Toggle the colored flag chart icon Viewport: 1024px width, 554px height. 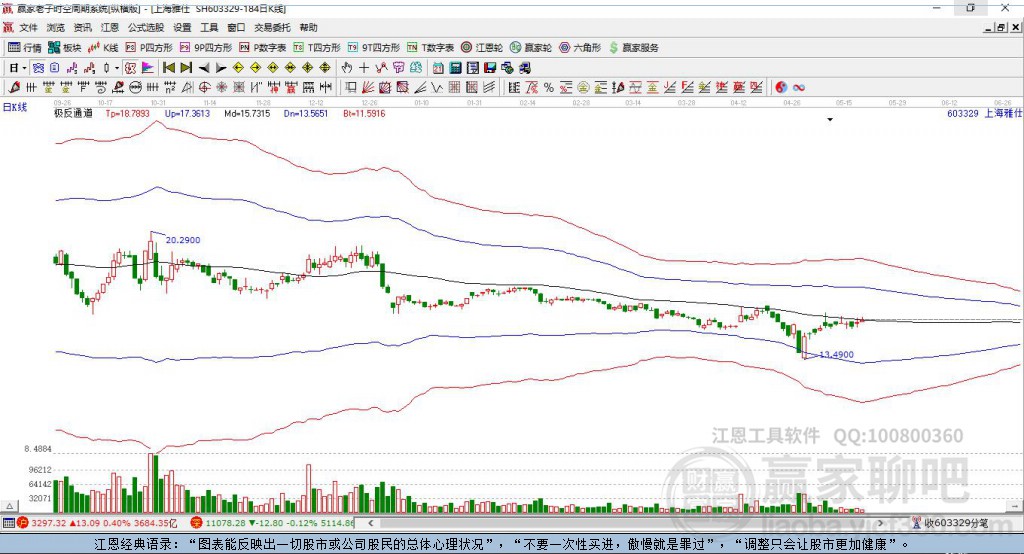tap(148, 68)
